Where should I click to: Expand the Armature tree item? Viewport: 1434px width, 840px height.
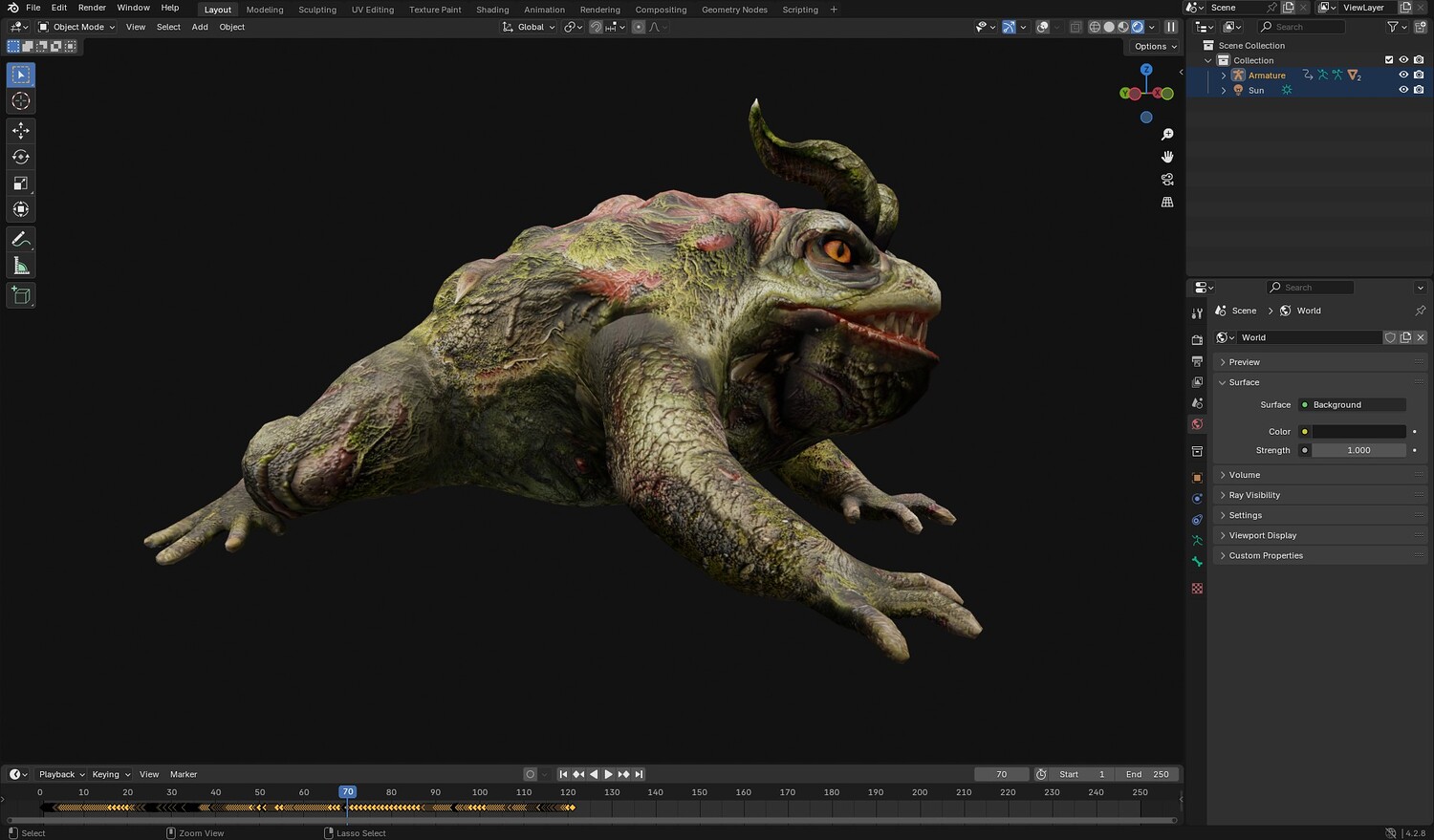coord(1224,75)
